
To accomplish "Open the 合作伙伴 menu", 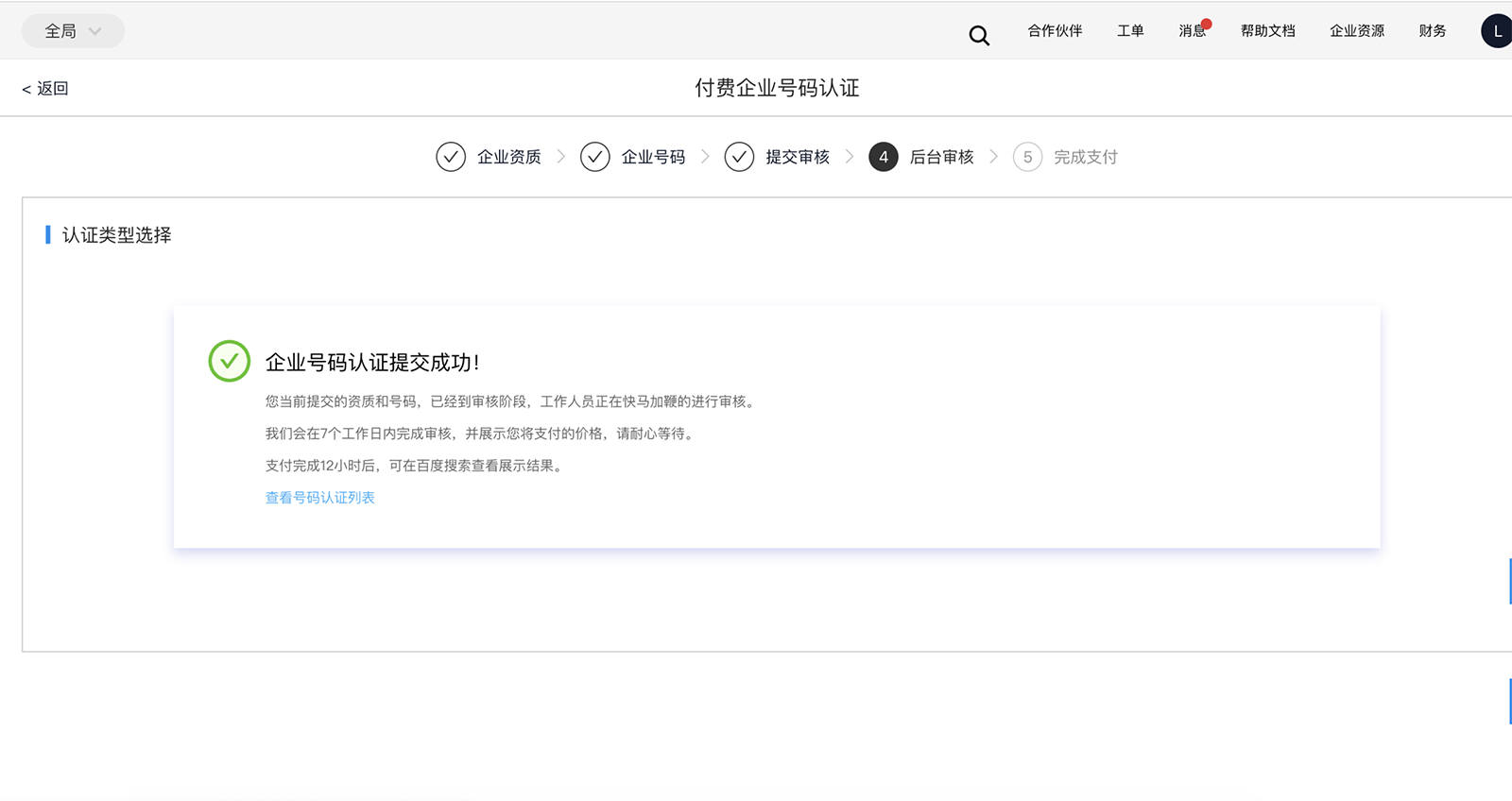I will (x=1056, y=31).
